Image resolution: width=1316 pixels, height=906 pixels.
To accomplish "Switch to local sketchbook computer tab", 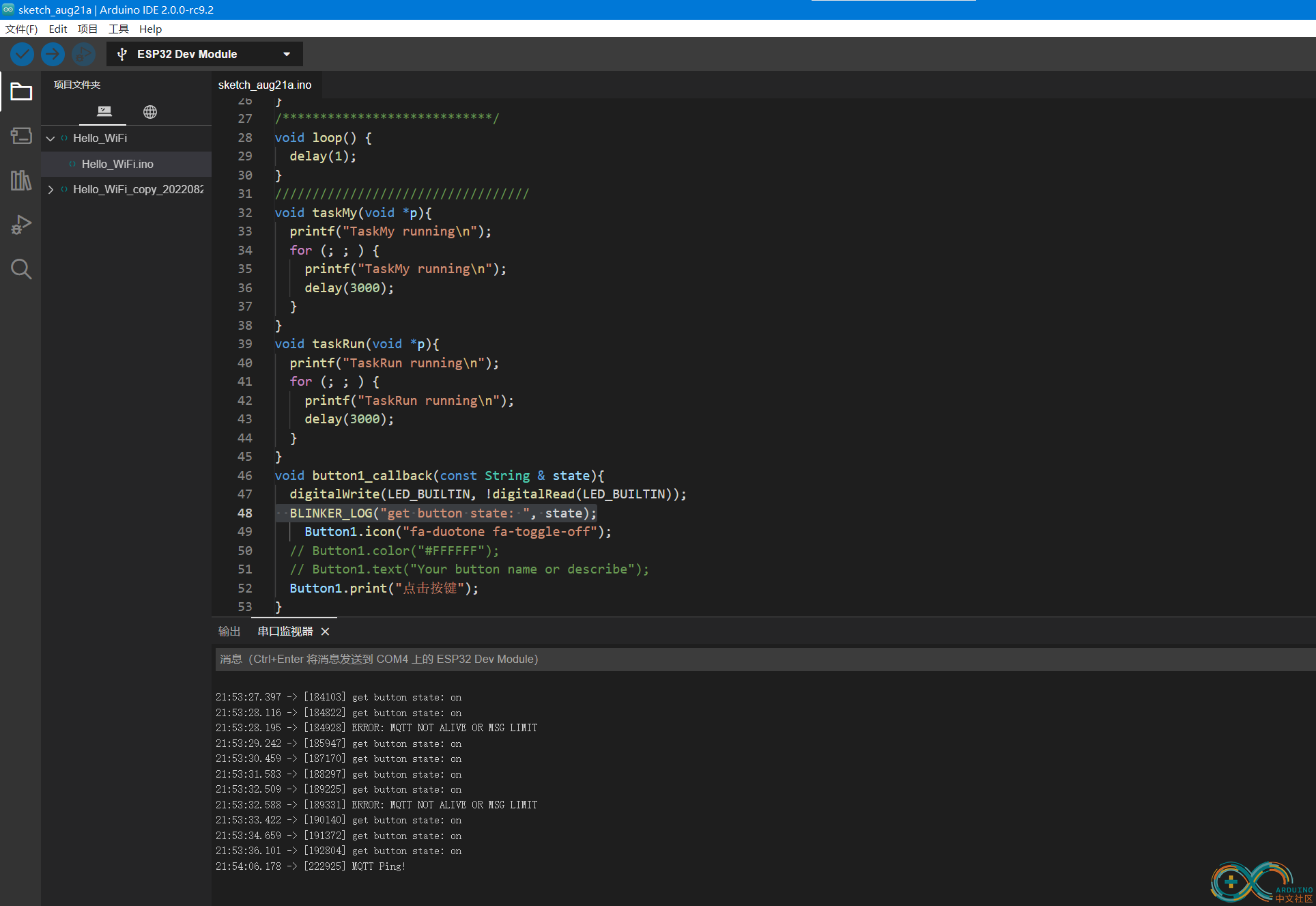I will pyautogui.click(x=104, y=111).
